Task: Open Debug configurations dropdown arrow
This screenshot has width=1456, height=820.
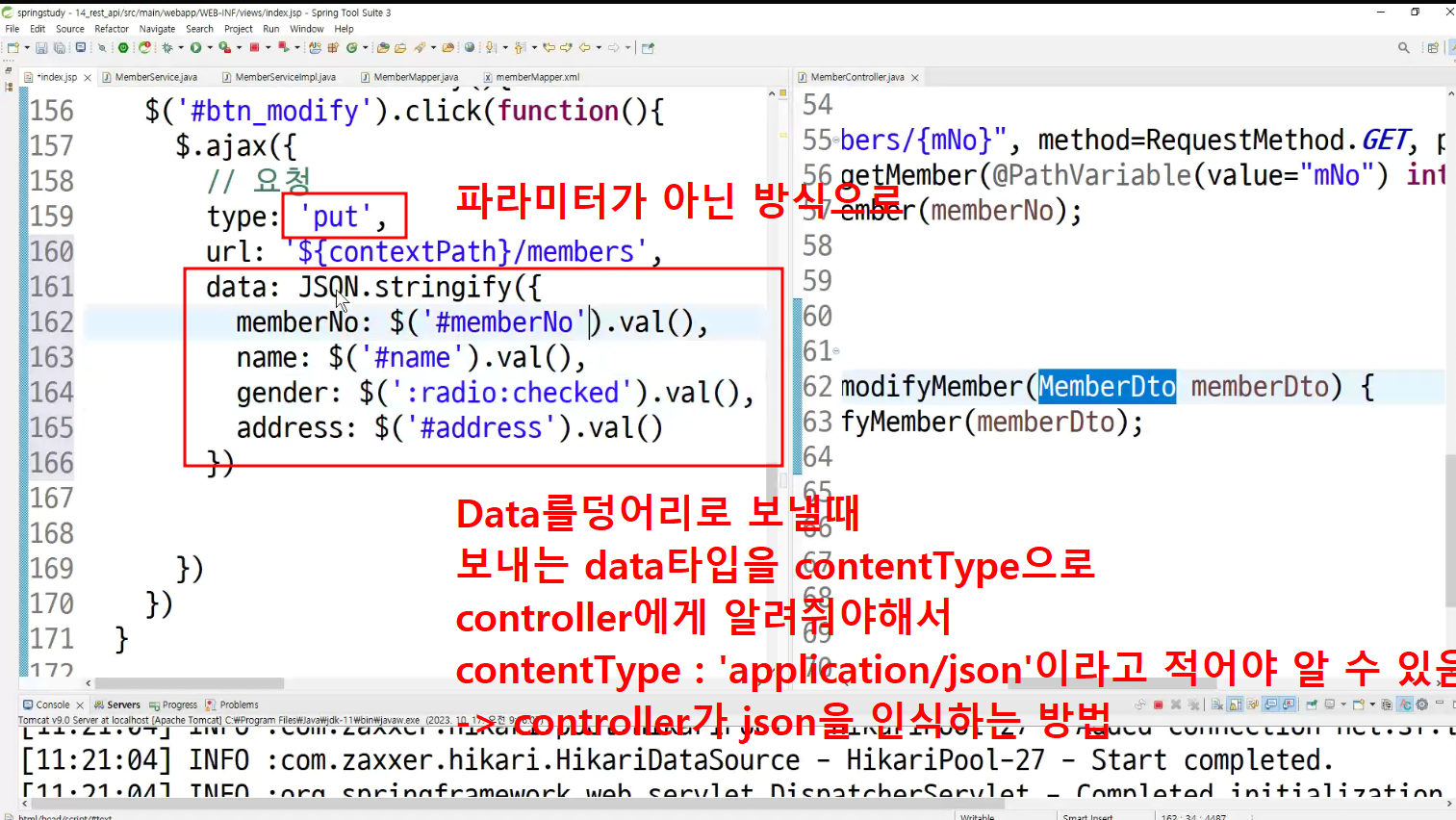Action: pyautogui.click(x=181, y=47)
